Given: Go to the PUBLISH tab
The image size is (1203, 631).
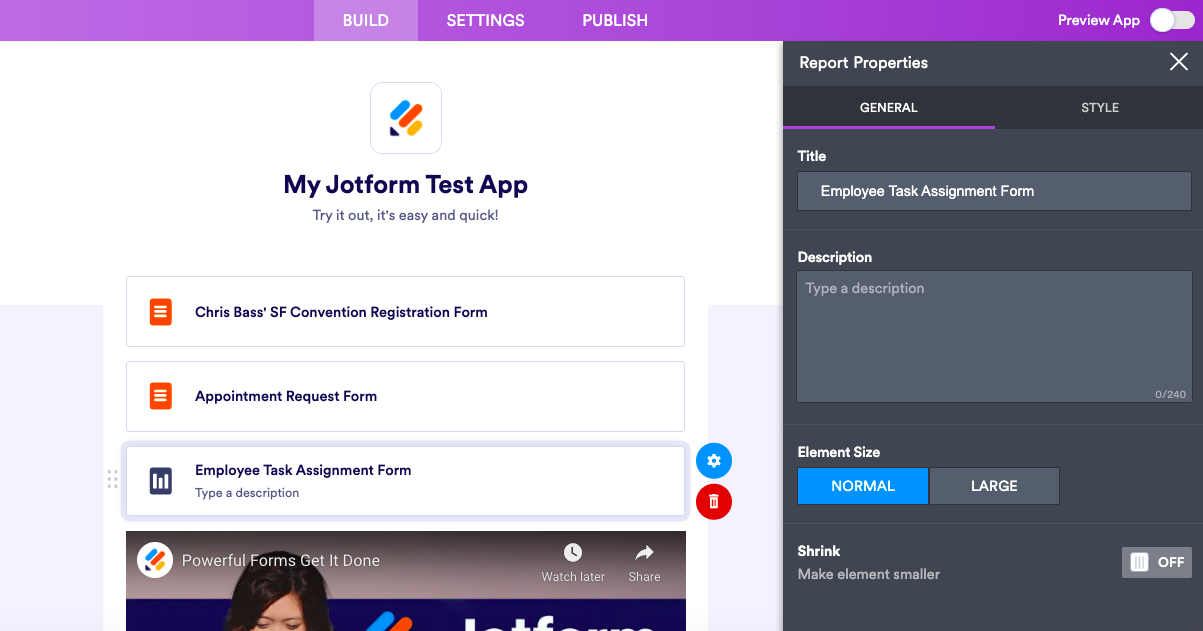Looking at the screenshot, I should [x=615, y=20].
